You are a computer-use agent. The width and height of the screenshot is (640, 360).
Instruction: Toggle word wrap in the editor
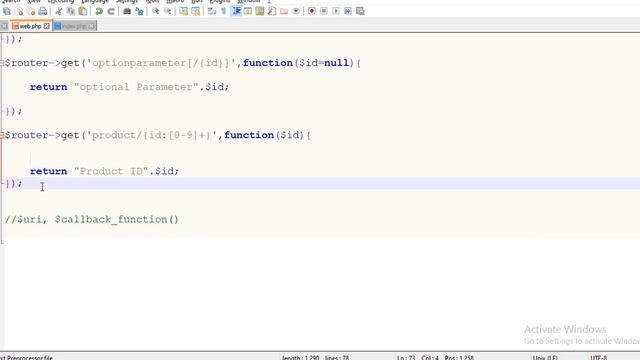tap(212, 11)
